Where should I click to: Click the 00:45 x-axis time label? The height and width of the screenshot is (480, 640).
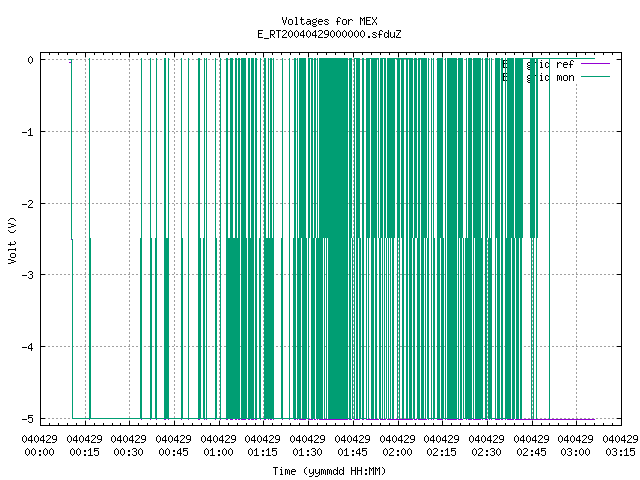(173, 452)
